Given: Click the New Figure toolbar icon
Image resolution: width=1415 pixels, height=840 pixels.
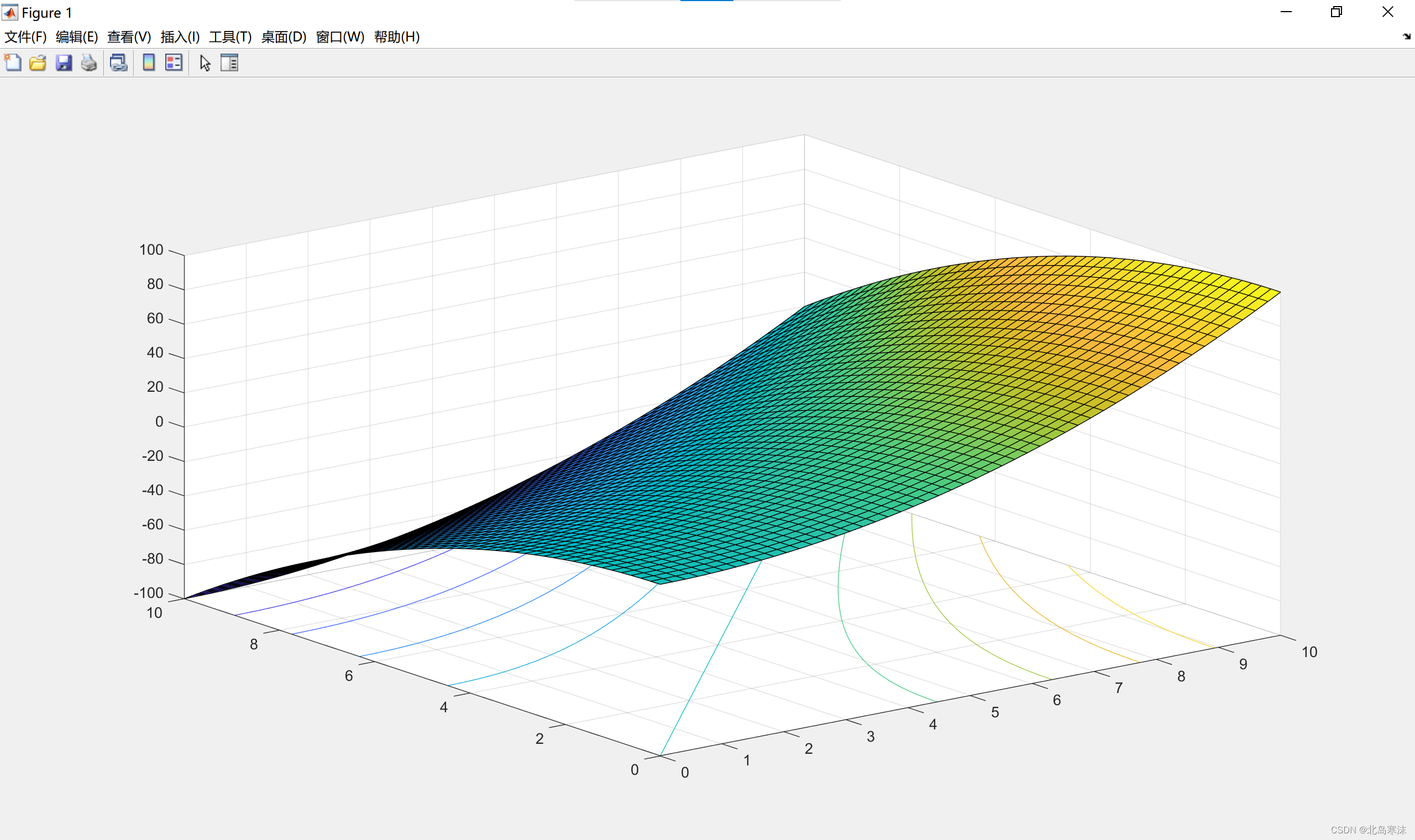Looking at the screenshot, I should (13, 63).
